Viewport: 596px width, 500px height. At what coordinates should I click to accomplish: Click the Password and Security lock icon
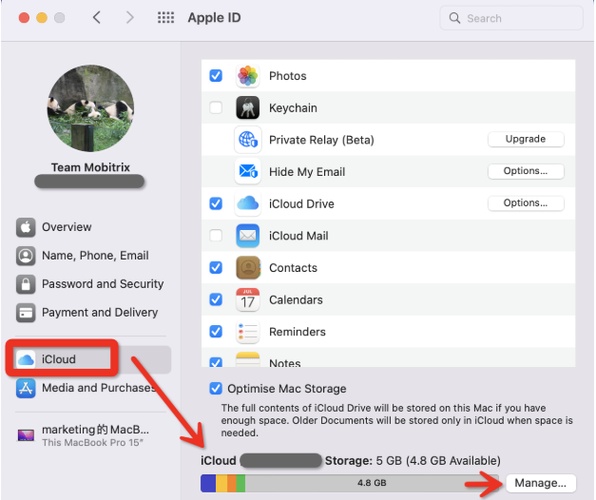pyautogui.click(x=26, y=284)
